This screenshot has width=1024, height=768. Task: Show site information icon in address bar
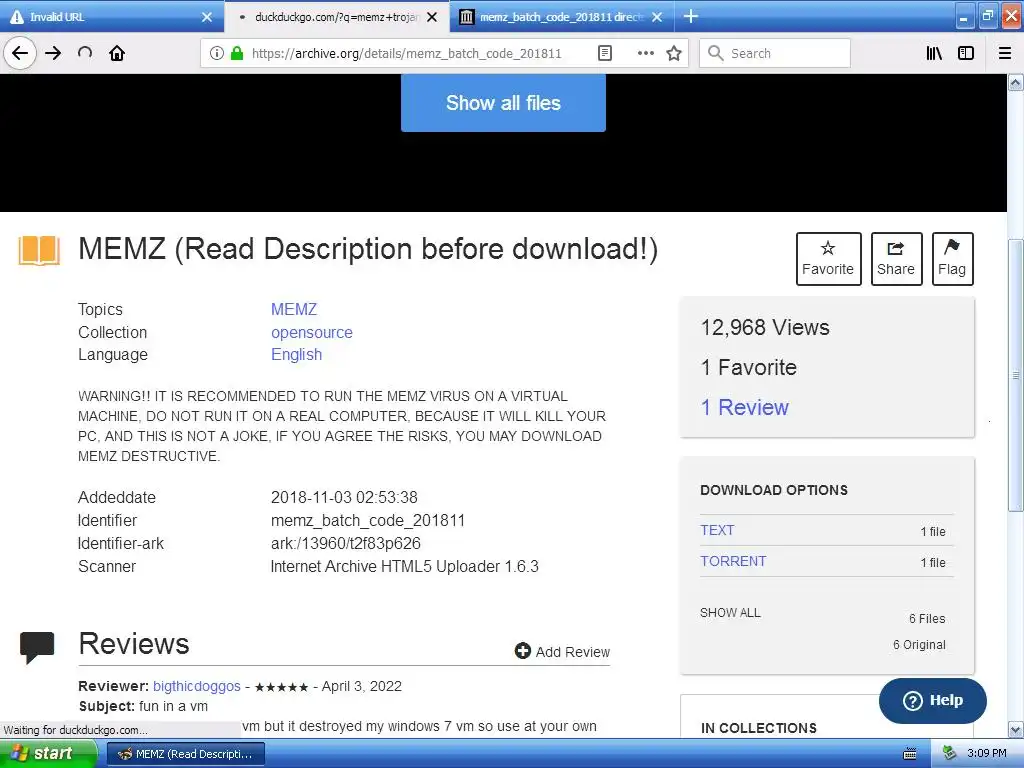(x=217, y=53)
